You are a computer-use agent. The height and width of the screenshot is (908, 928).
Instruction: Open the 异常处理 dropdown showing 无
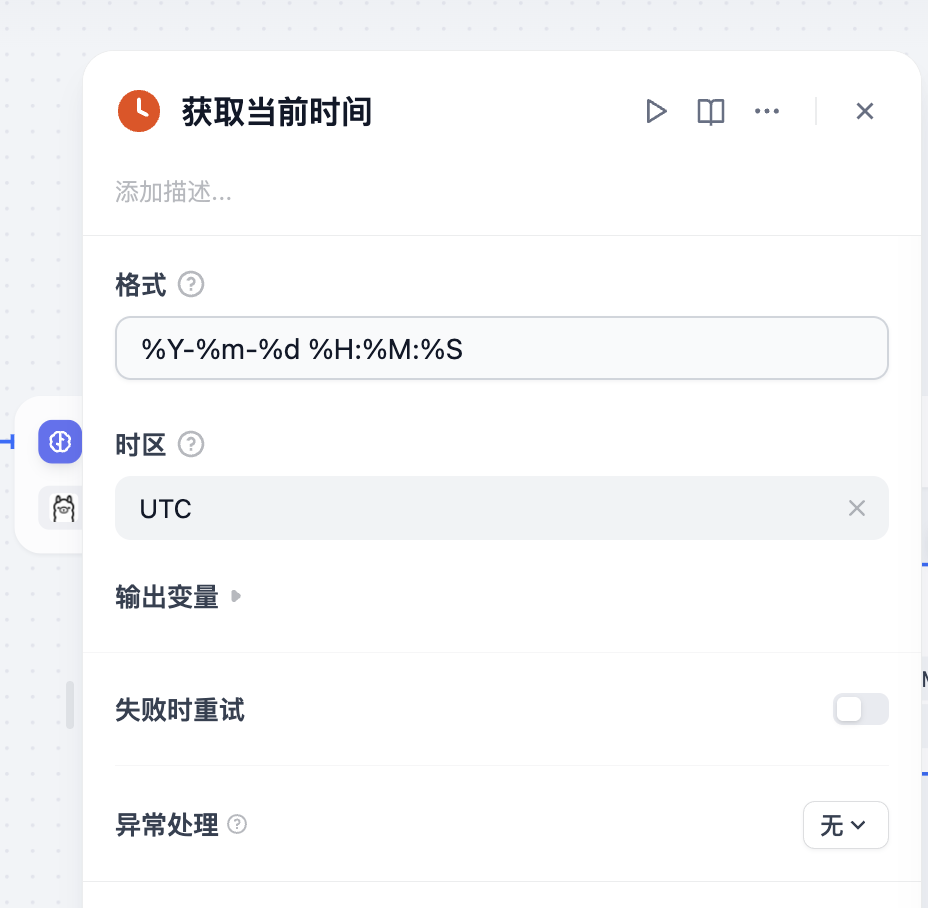click(845, 825)
